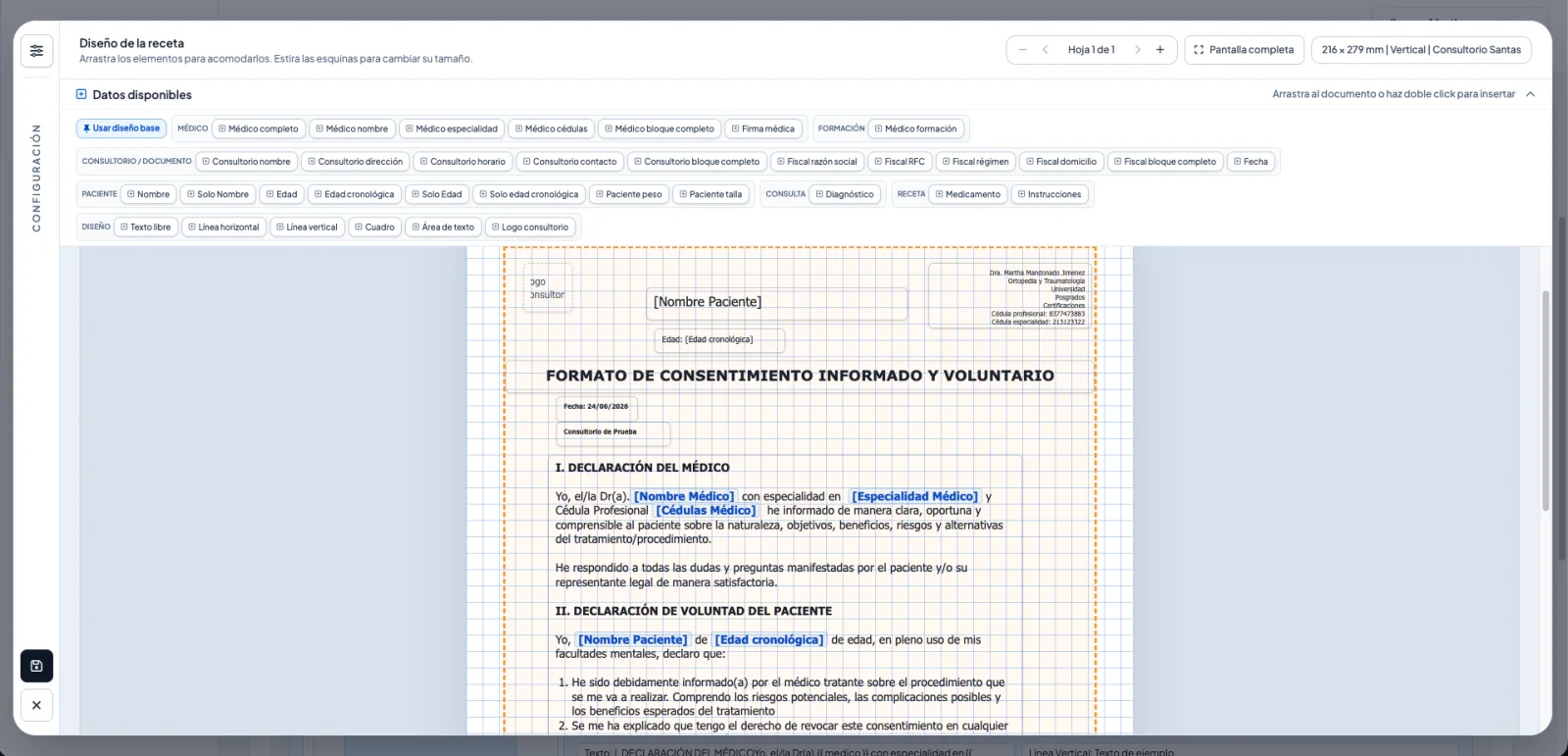Viewport: 1568px width, 756px height.
Task: Insert Fiscal domicilio chip
Action: pyautogui.click(x=1061, y=162)
